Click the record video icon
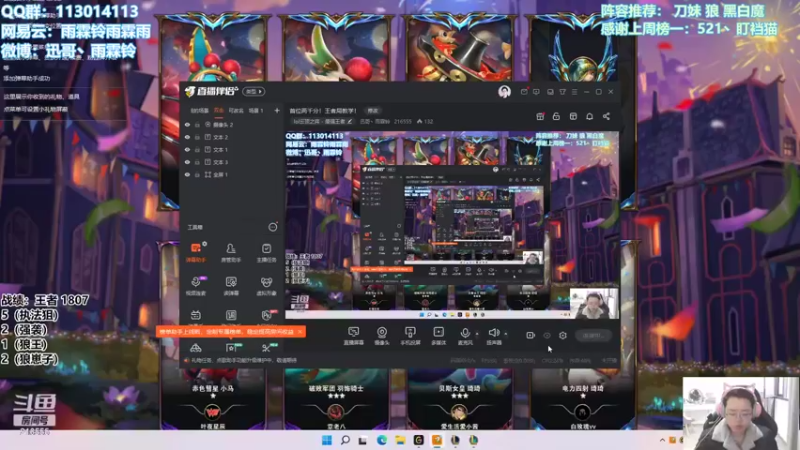Viewport: 800px width, 450px height. click(x=531, y=335)
